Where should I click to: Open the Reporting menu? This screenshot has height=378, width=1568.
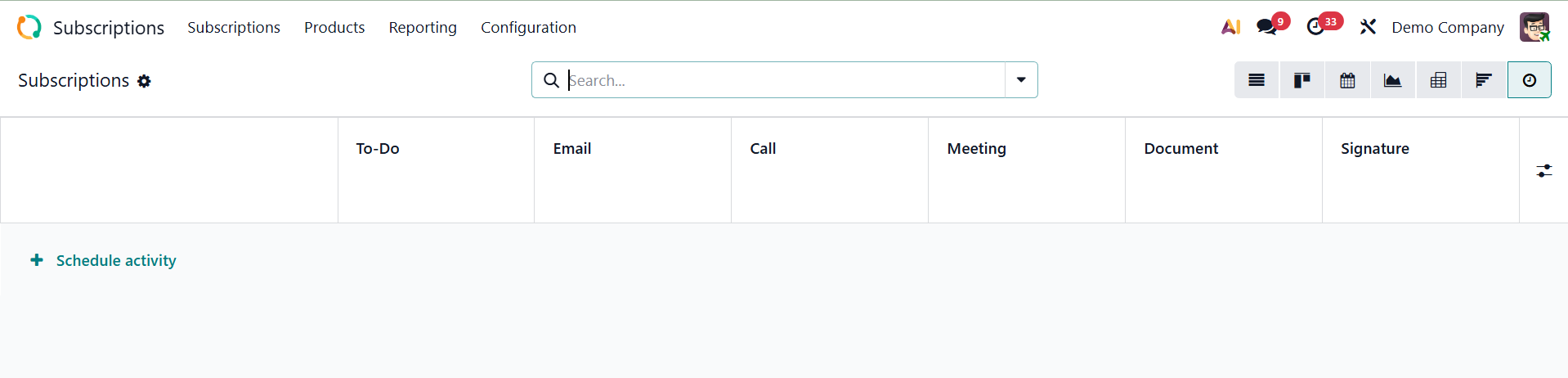pyautogui.click(x=423, y=27)
